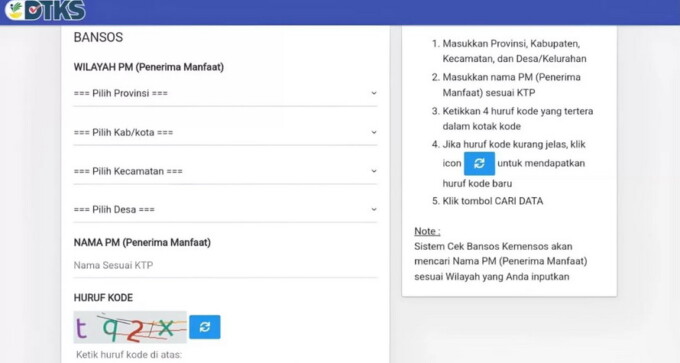The width and height of the screenshot is (680, 363).
Task: Refresh the captcha with the blue reload button
Action: (205, 327)
